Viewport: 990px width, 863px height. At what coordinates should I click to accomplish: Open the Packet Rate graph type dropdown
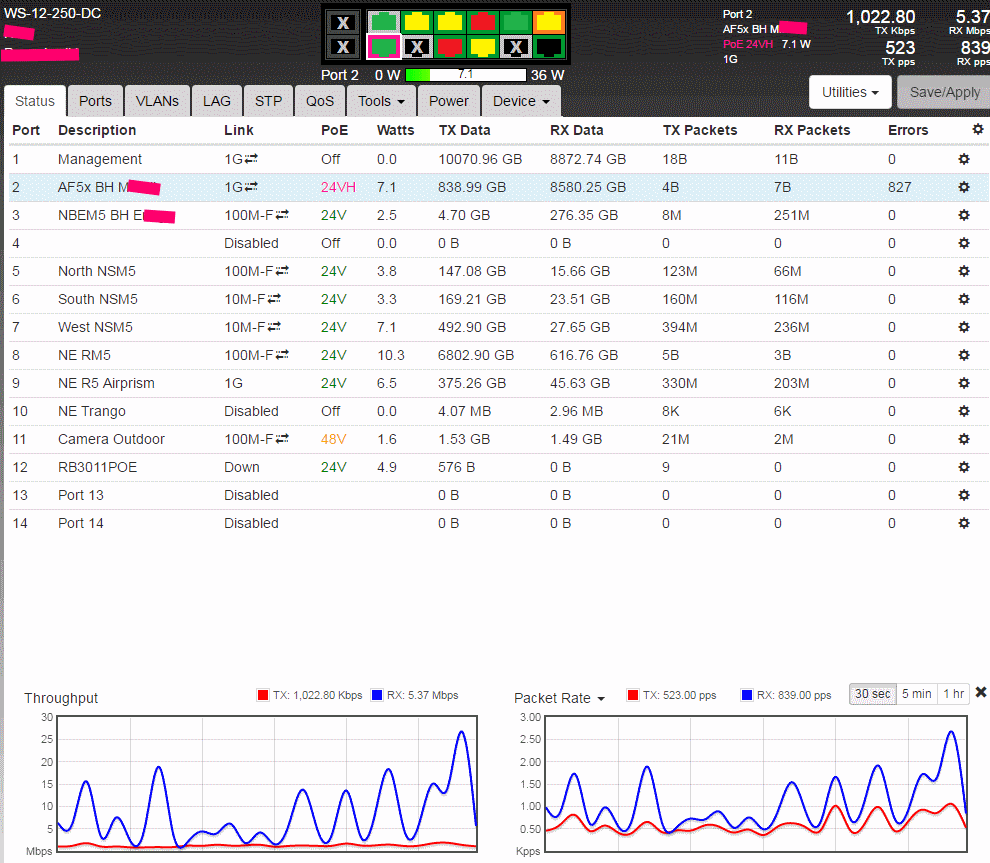(x=560, y=698)
